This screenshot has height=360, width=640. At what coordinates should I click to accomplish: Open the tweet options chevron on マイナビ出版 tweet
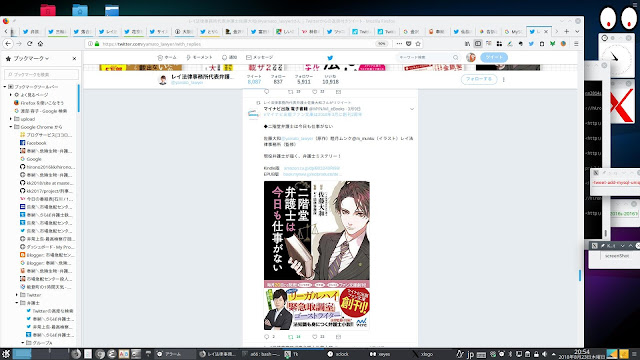tap(411, 109)
